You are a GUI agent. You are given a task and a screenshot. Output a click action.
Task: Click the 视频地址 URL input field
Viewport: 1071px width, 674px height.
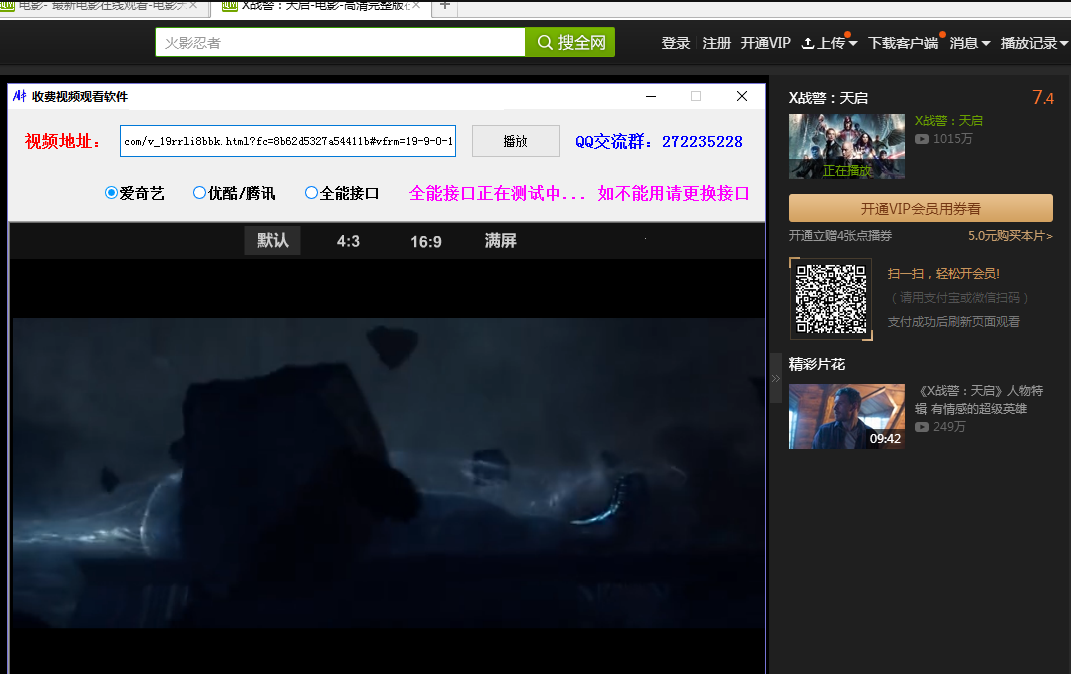(x=288, y=141)
